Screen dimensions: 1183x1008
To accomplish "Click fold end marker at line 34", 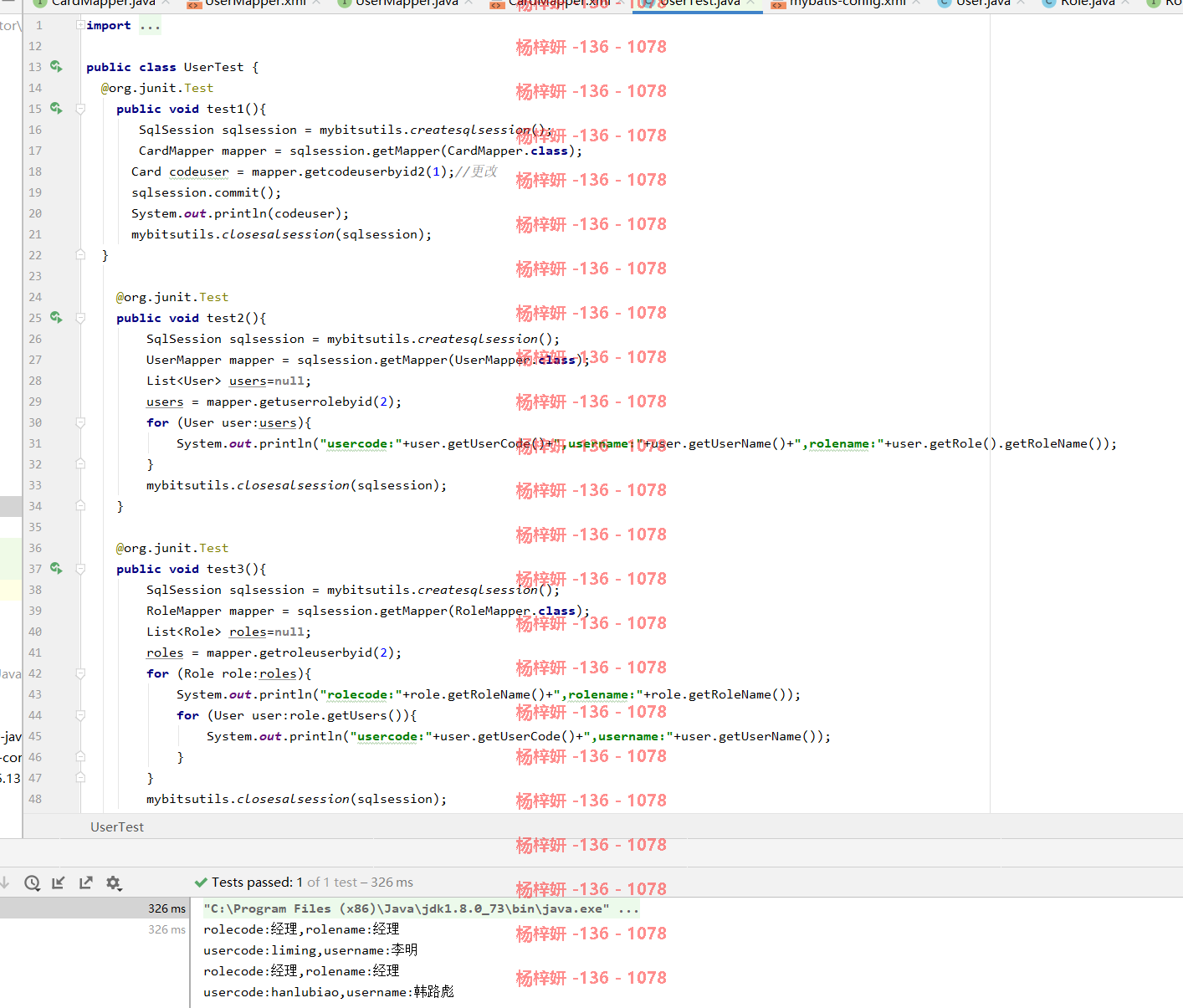I will tap(80, 505).
